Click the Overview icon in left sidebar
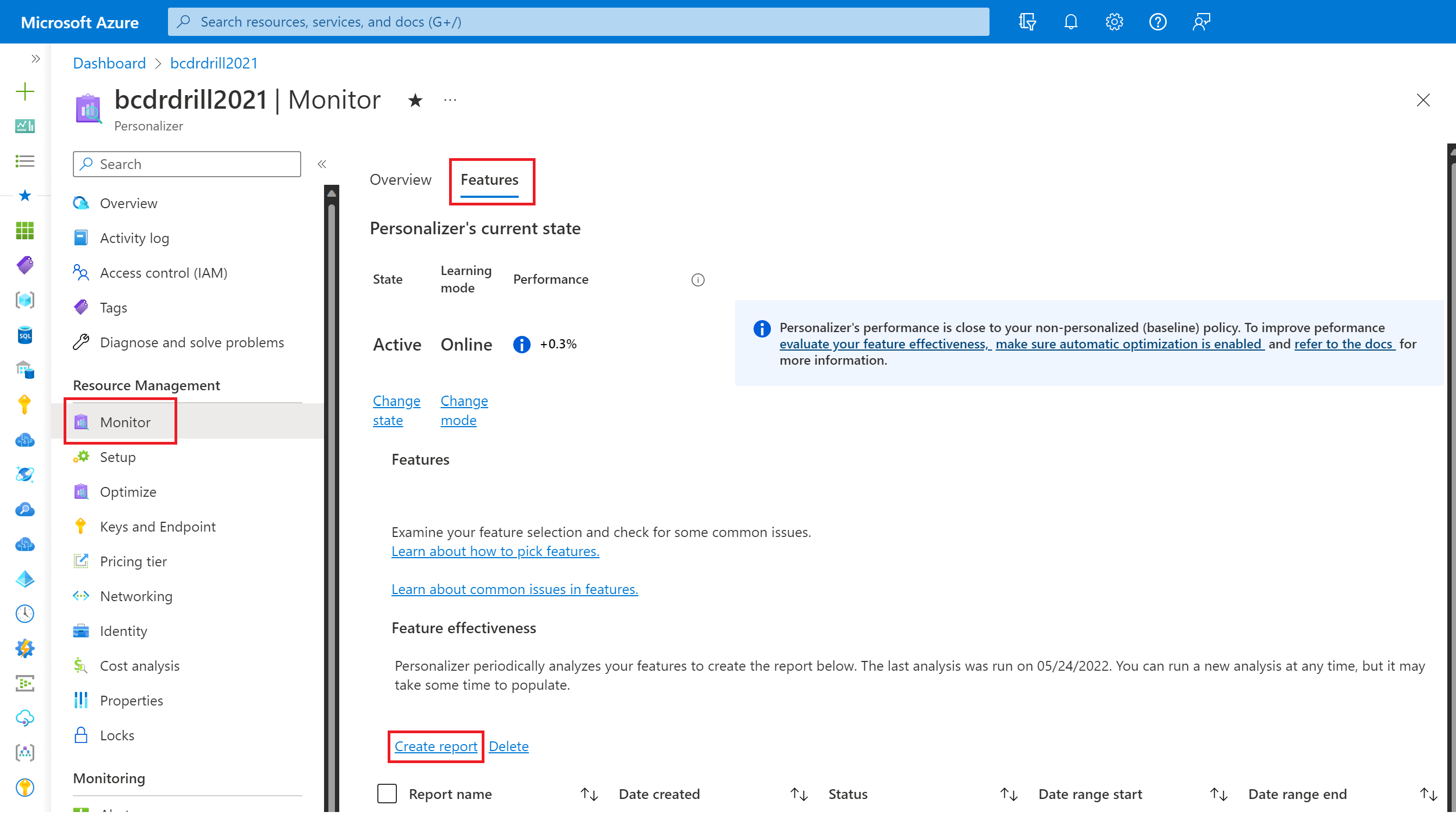This screenshot has width=1456, height=818. pyautogui.click(x=82, y=203)
